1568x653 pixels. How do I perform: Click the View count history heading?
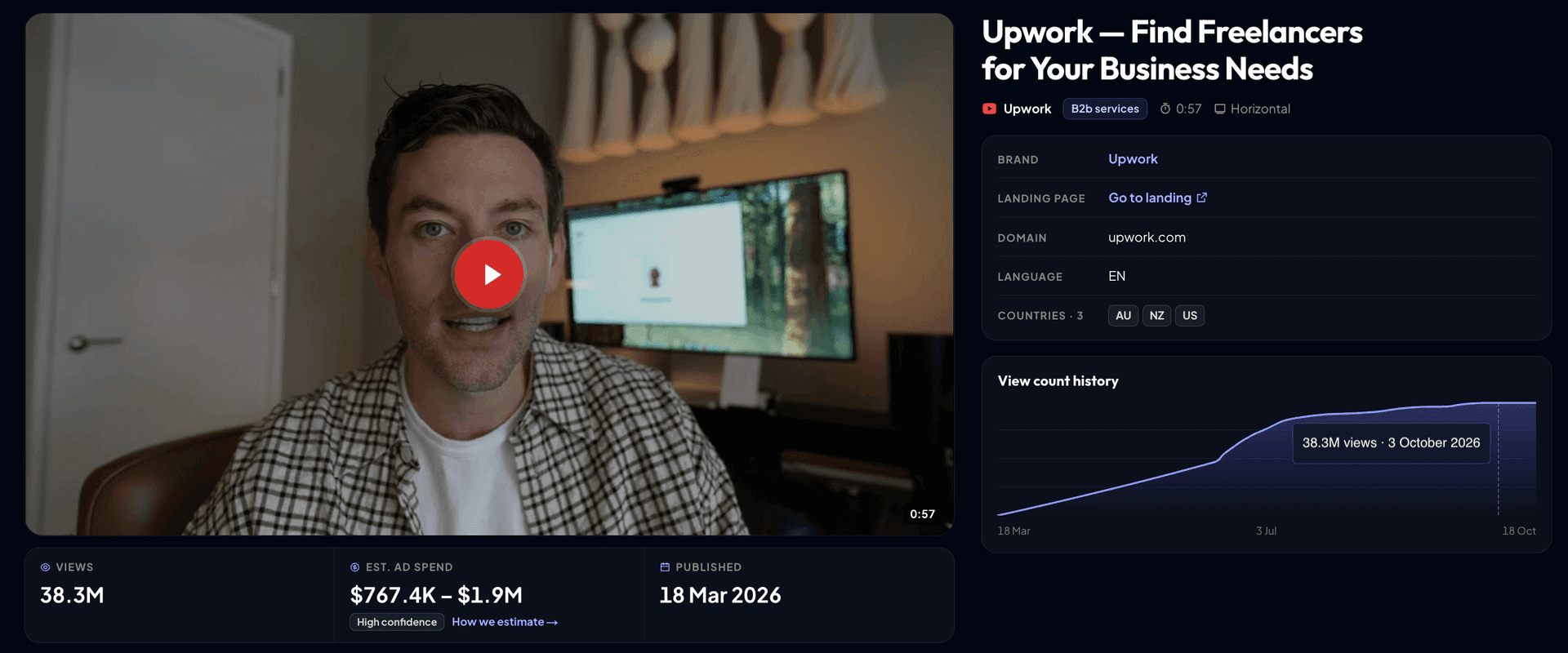tap(1058, 381)
